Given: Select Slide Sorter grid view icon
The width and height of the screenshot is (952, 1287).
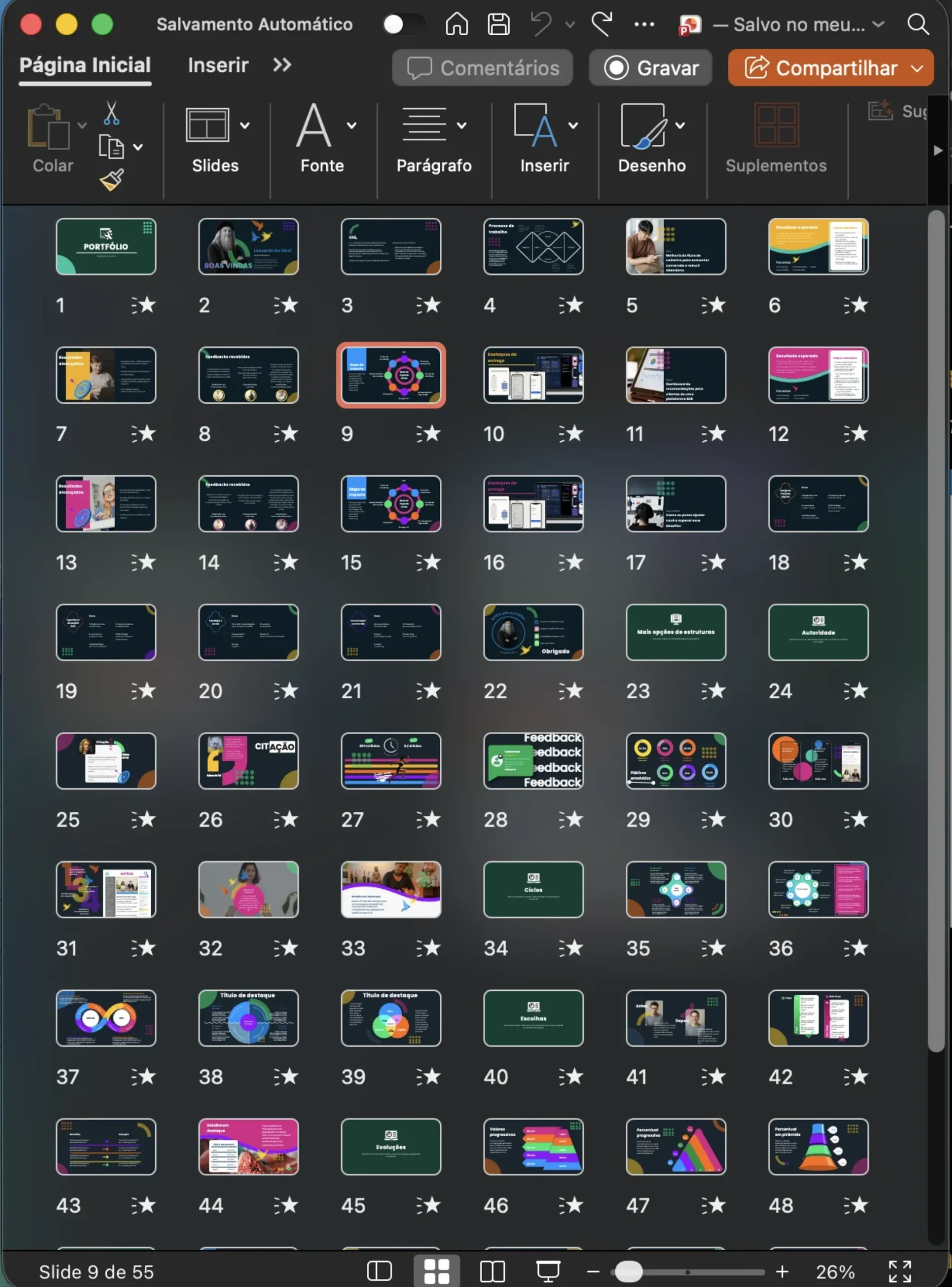Looking at the screenshot, I should (x=437, y=1270).
